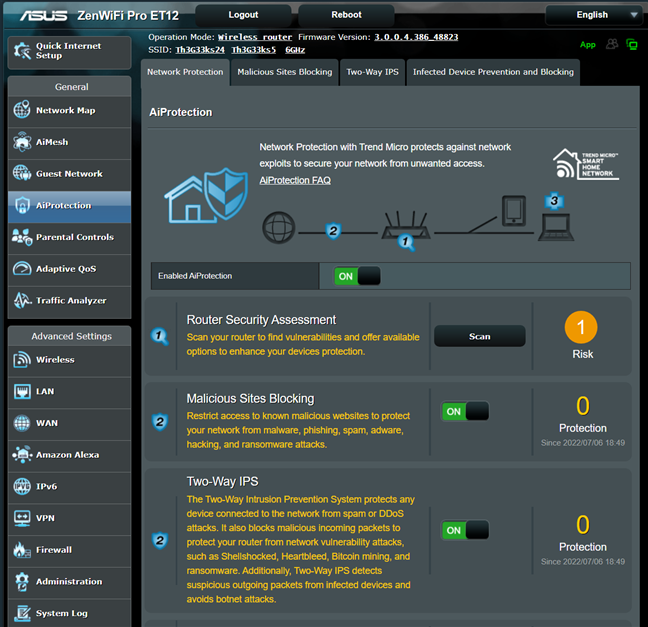Click the firmware version number link
The height and width of the screenshot is (627, 648).
click(416, 36)
